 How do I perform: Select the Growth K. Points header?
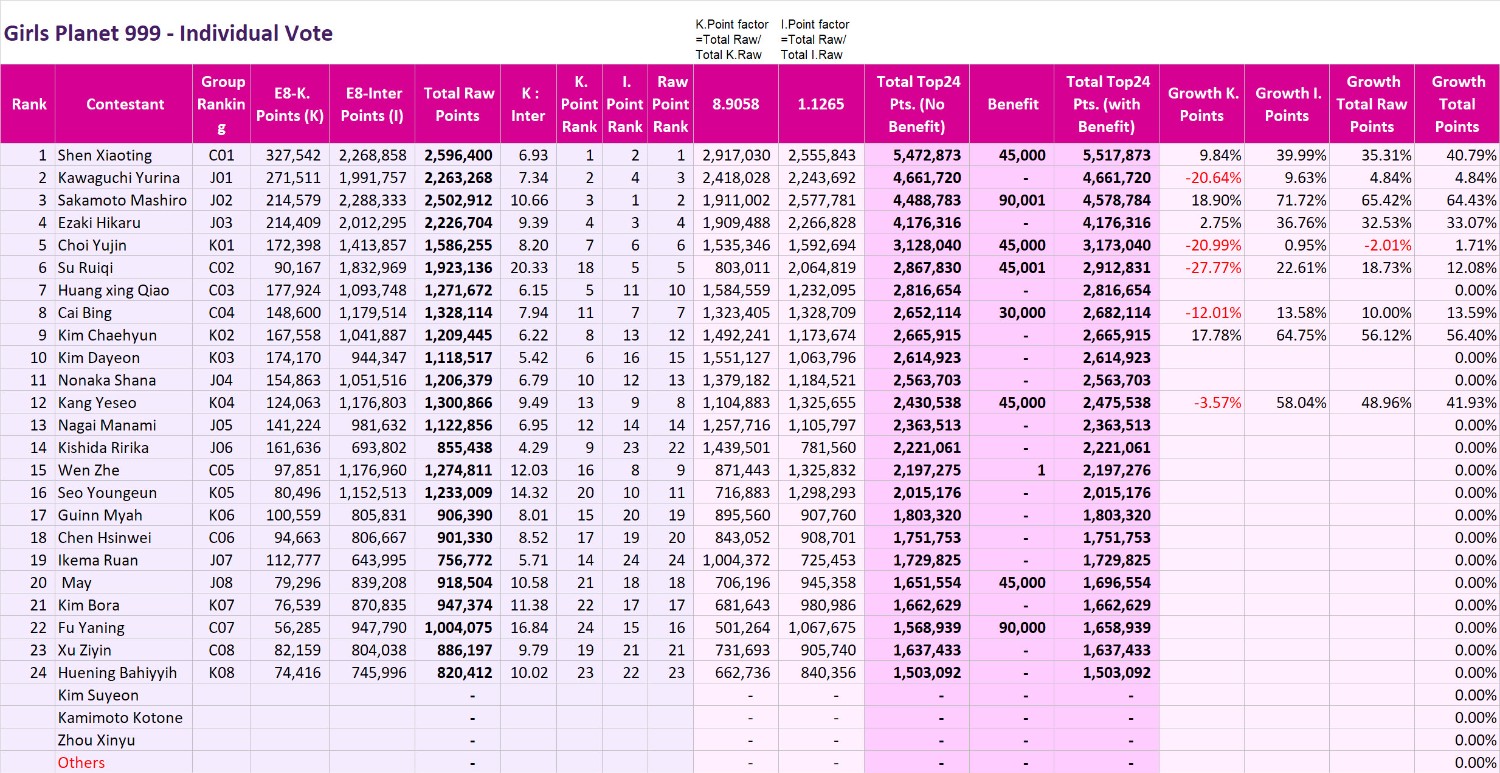(x=1202, y=104)
